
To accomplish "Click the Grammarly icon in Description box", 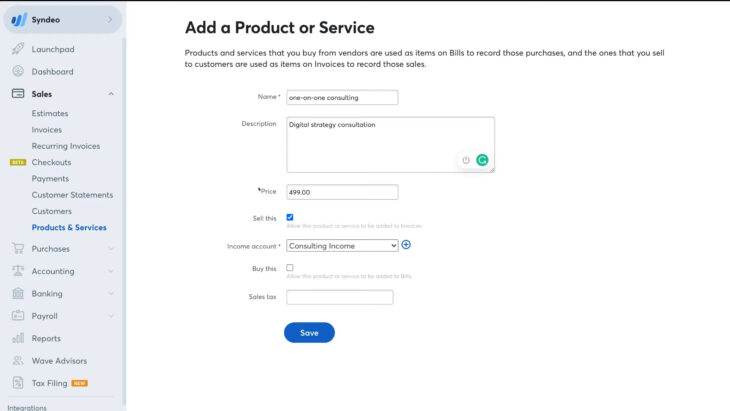I will 482,160.
